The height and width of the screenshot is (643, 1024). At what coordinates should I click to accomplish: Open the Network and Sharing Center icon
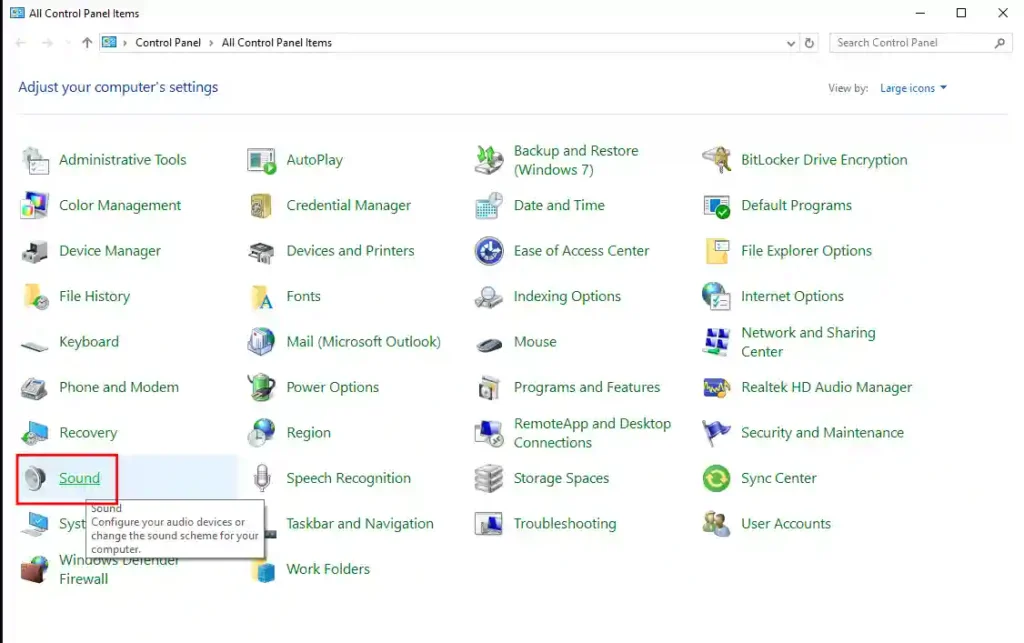point(716,342)
